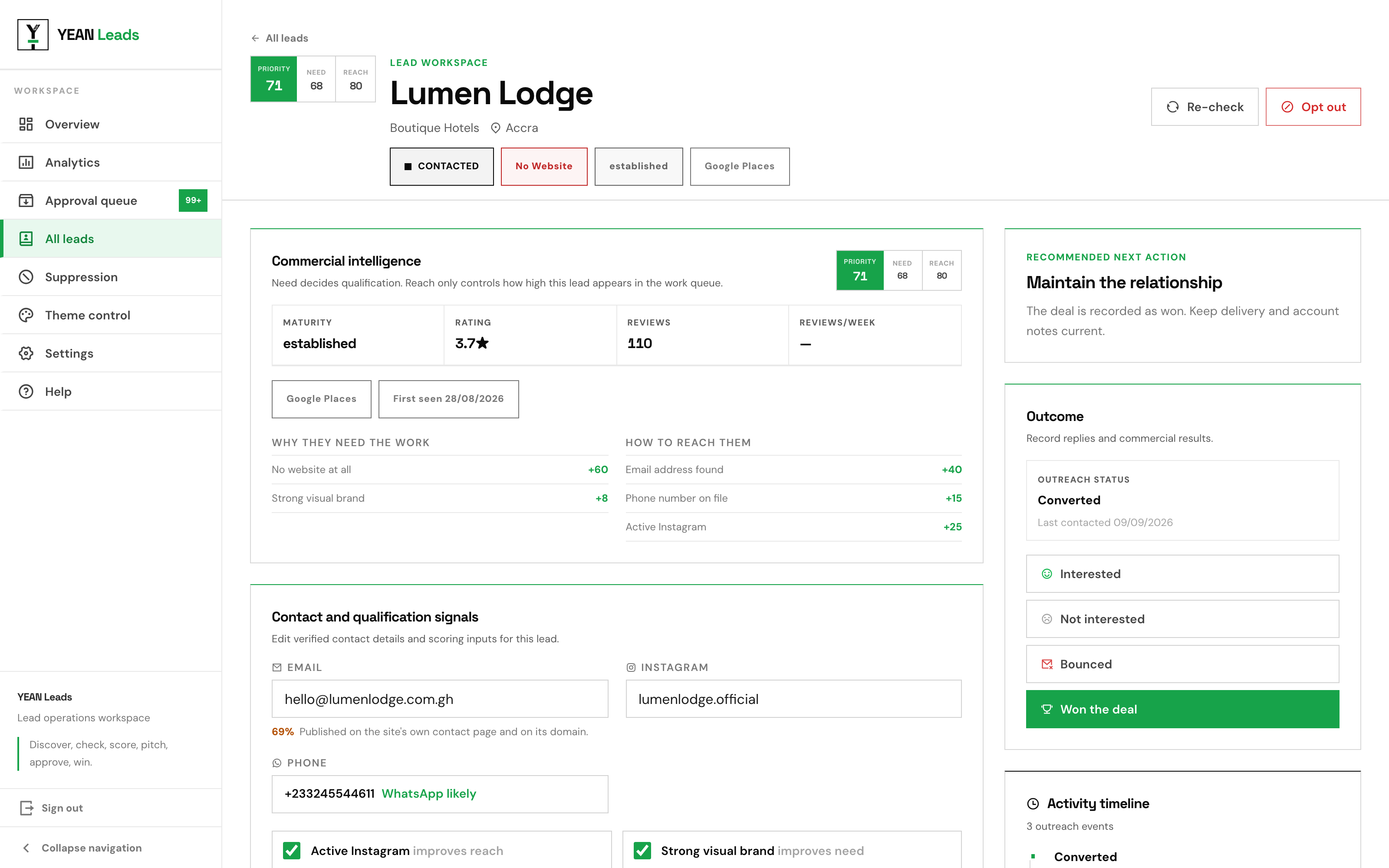
Task: Toggle the Strong visual brand checkbox
Action: [642, 850]
